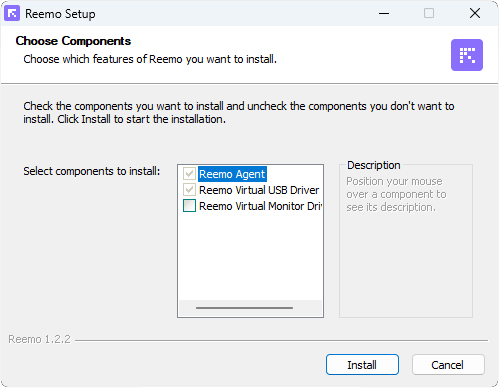Click the Description box placeholder text

coord(396,194)
